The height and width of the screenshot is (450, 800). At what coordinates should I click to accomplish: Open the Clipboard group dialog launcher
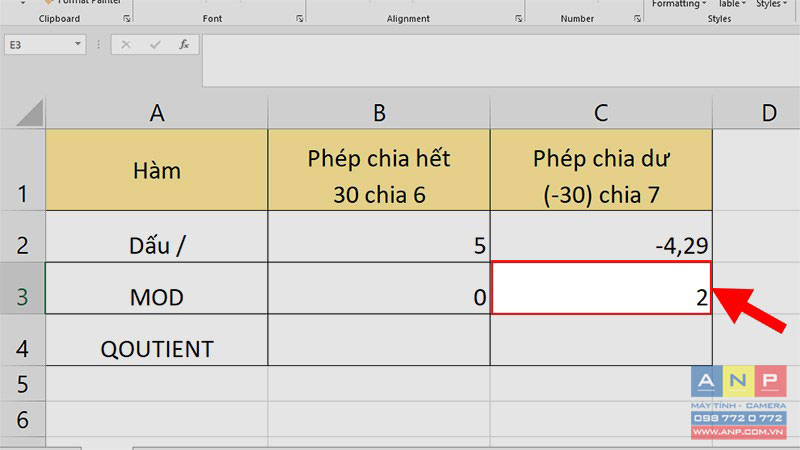126,19
